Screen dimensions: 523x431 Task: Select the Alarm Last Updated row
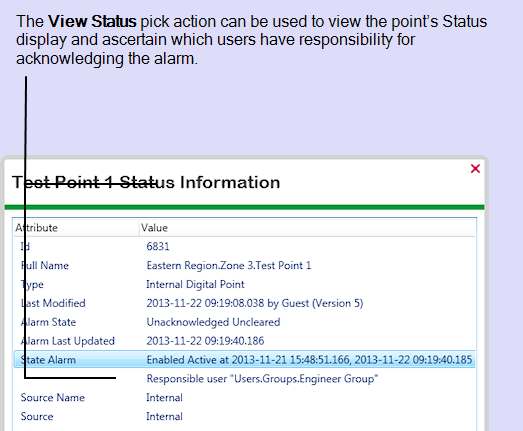(244, 341)
